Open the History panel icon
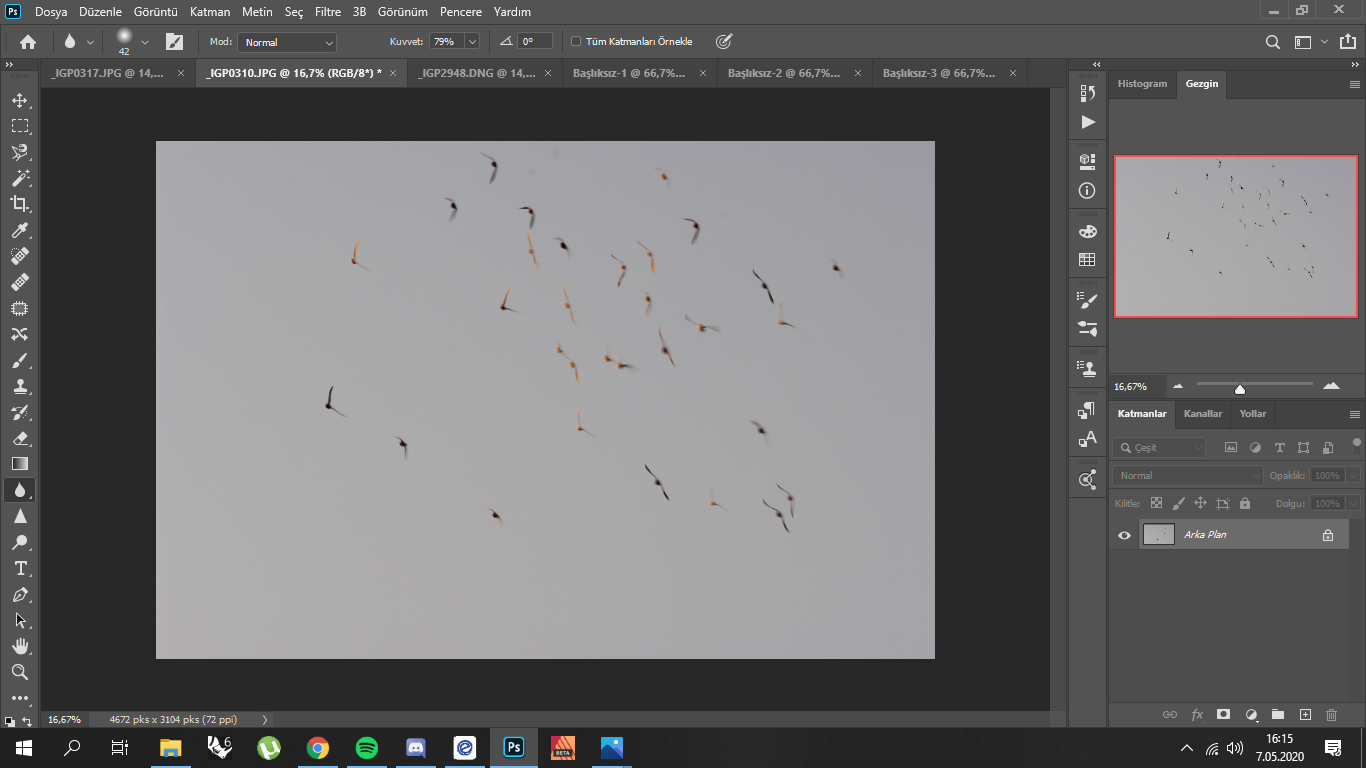This screenshot has width=1366, height=768. [x=1088, y=92]
